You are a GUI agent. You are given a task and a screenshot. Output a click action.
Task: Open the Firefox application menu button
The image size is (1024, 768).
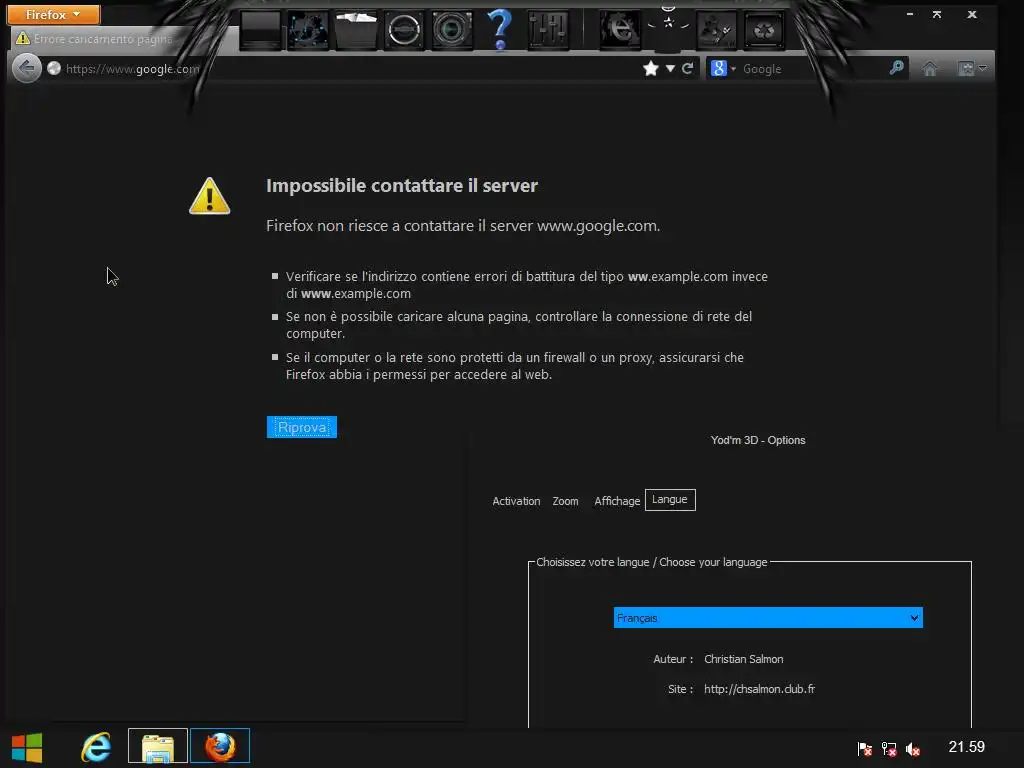pyautogui.click(x=54, y=14)
